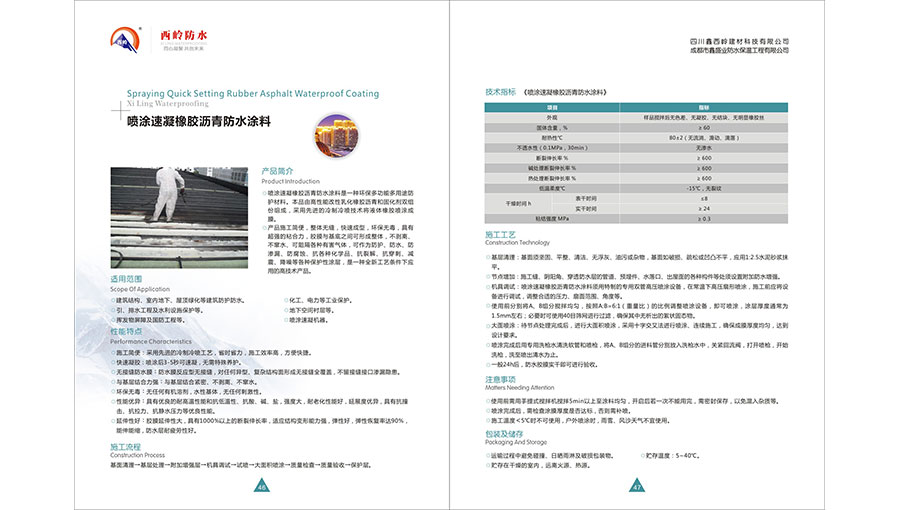The image size is (900, 510).
Task: Click the 包装及储存 section heading
Action: coord(504,434)
